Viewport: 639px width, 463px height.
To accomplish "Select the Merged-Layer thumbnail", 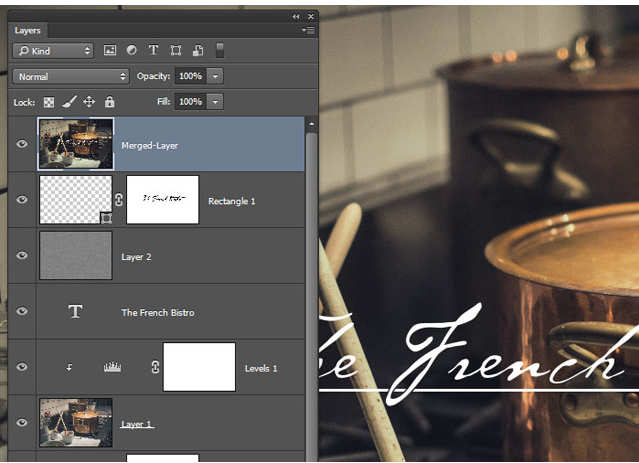I will point(76,144).
